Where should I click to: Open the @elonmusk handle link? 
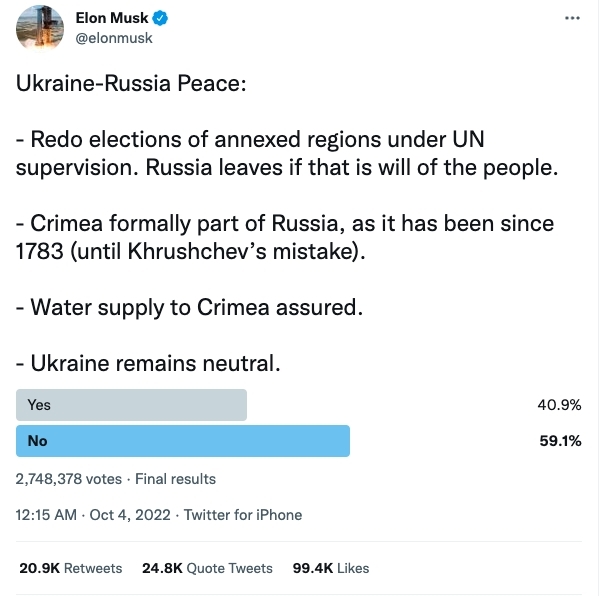click(114, 38)
